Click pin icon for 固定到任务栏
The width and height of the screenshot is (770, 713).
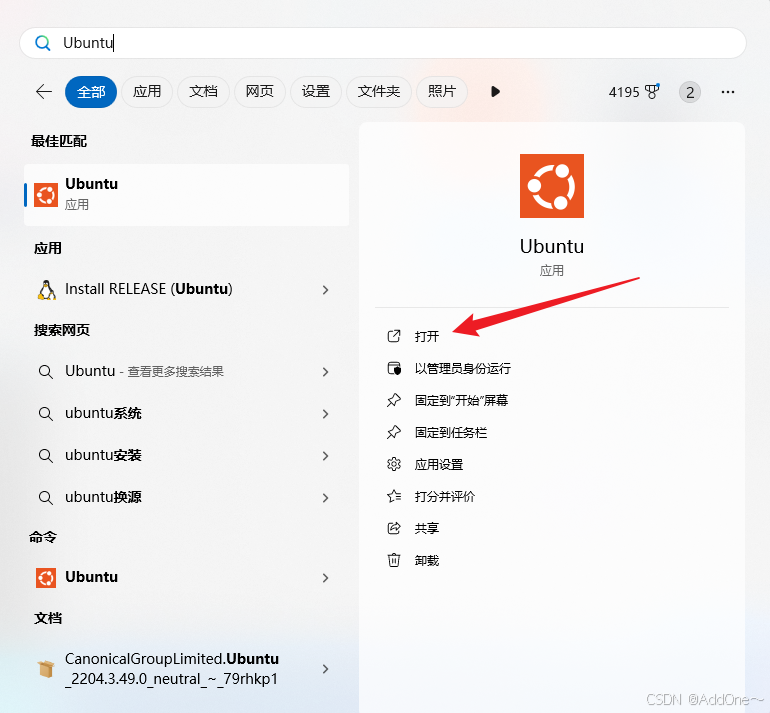[x=394, y=432]
